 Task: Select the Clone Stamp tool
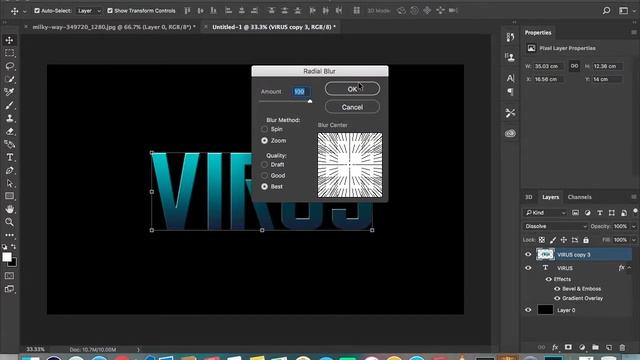9,118
